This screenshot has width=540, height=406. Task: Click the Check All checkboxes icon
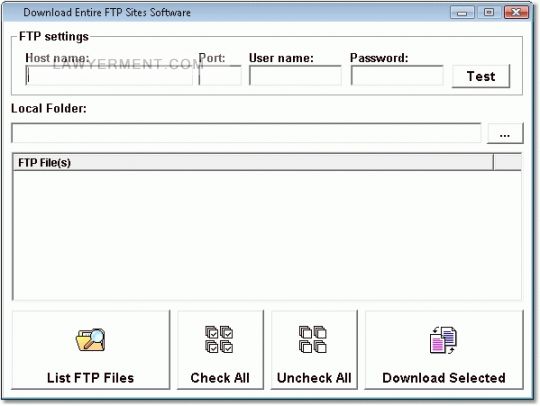point(219,339)
